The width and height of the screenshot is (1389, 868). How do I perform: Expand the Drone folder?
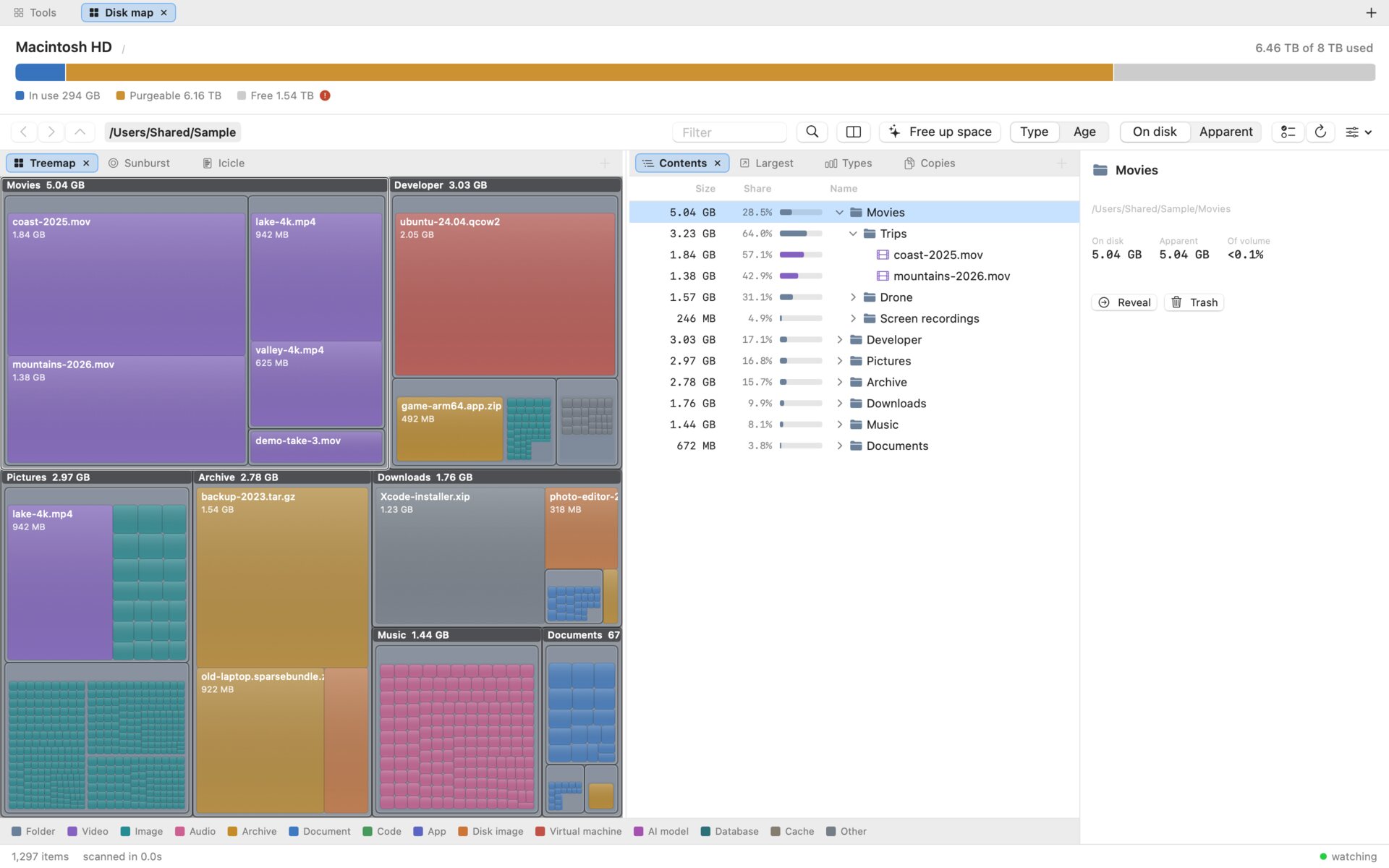pos(853,297)
